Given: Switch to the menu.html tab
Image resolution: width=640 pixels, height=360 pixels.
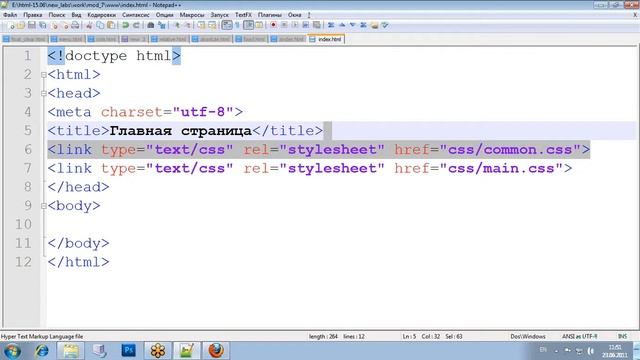Looking at the screenshot, I should pos(67,39).
